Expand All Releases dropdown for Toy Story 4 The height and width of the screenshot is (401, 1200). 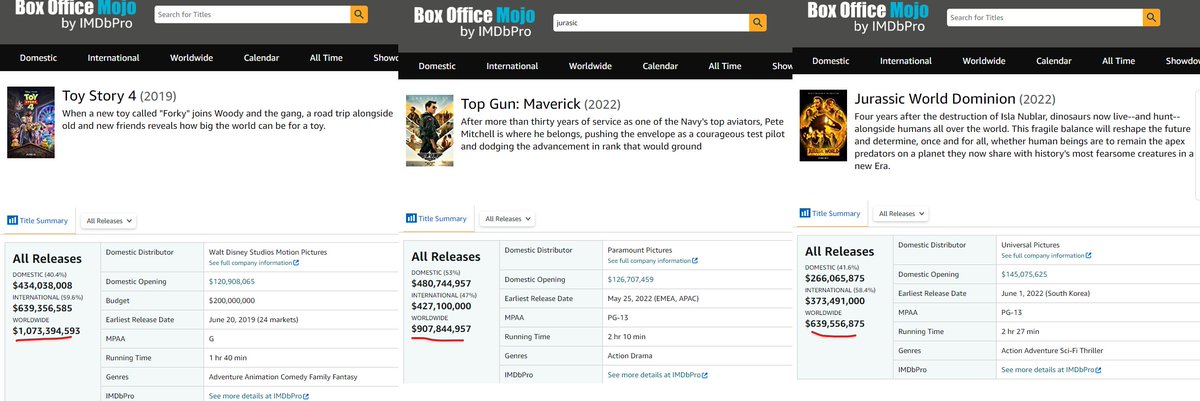click(x=109, y=220)
